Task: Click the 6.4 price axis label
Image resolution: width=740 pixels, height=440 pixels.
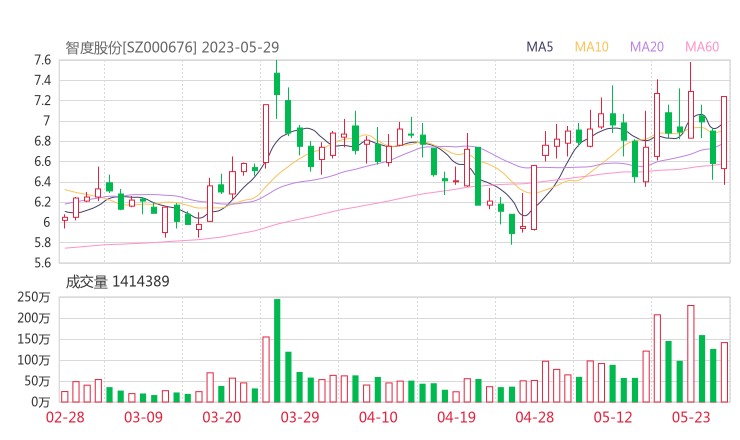Action: (42, 182)
